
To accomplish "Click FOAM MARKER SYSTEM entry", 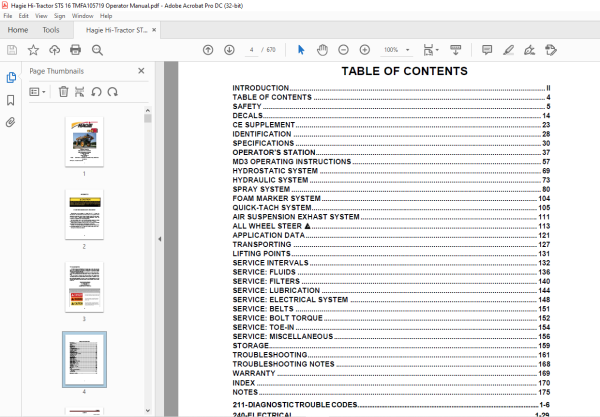I will coord(391,198).
